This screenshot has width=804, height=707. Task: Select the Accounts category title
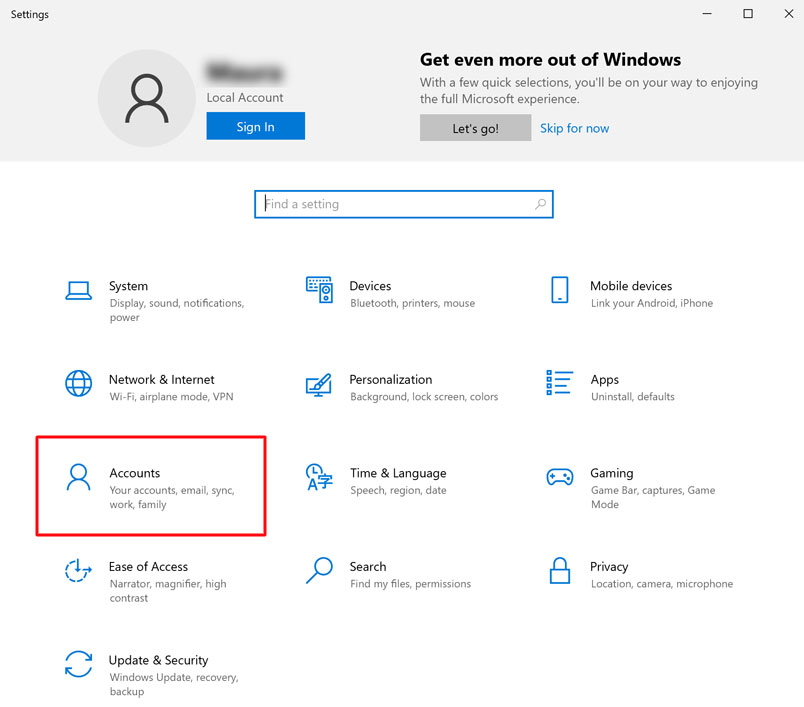(x=135, y=473)
